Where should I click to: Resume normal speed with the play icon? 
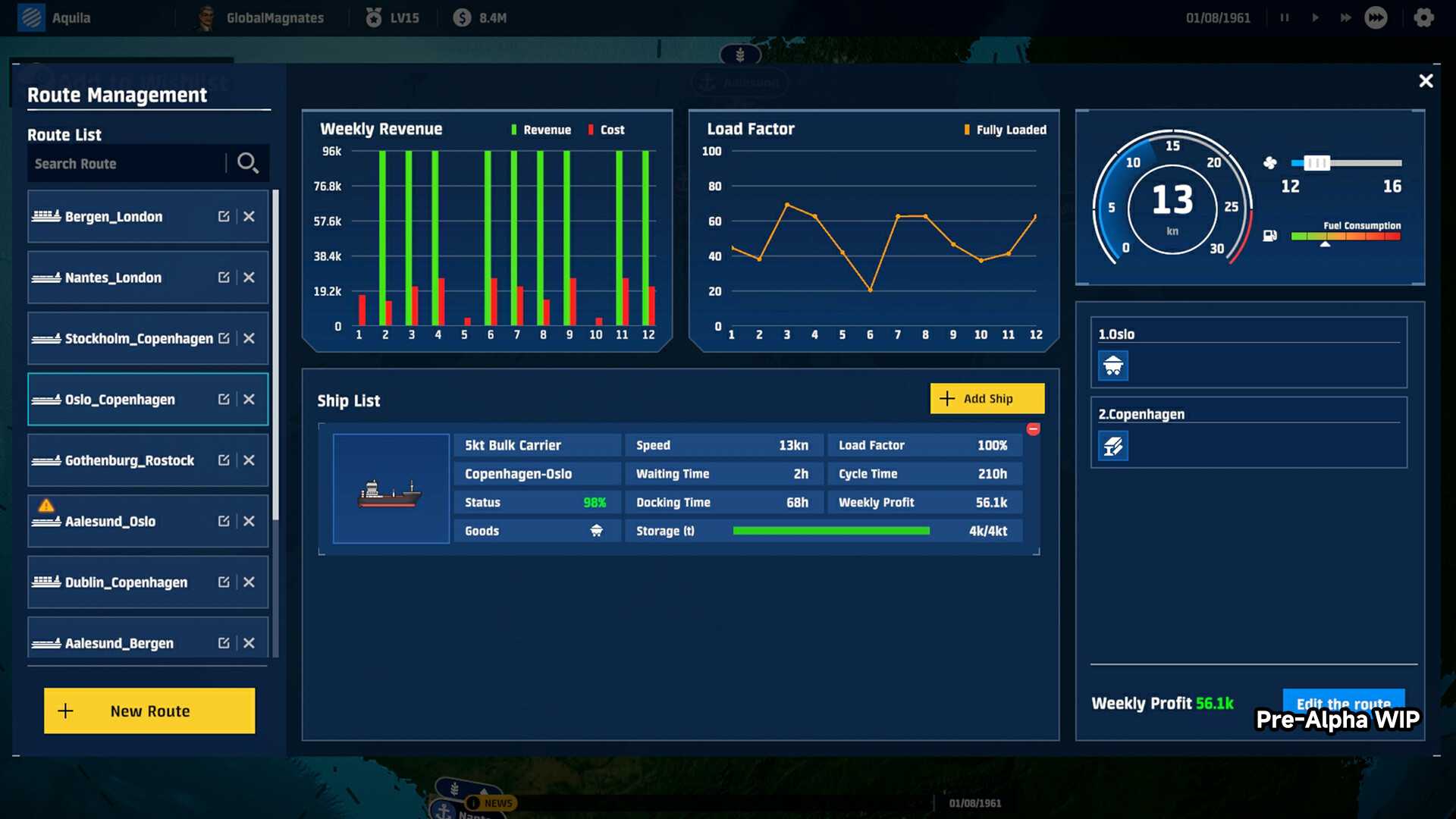[x=1315, y=17]
